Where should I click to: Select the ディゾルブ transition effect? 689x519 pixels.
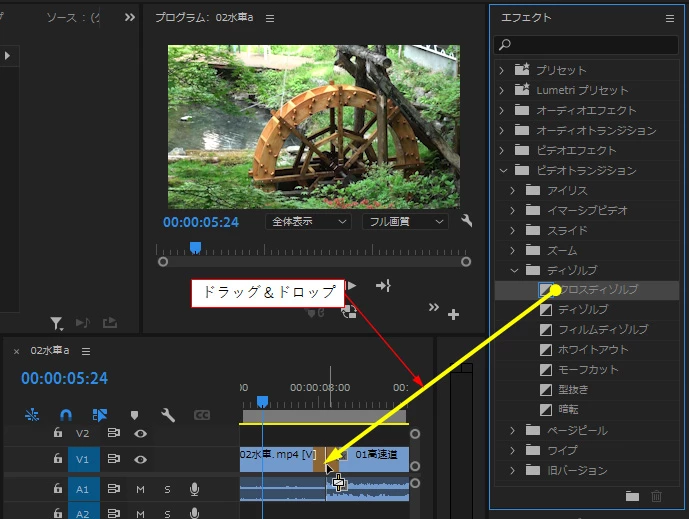tap(583, 309)
